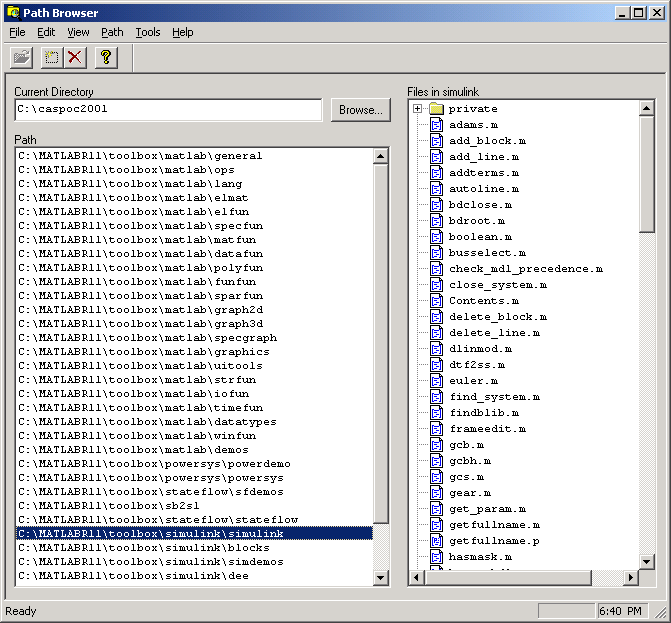Click the euler.m file icon
Screen dimensions: 671x623
tap(436, 381)
